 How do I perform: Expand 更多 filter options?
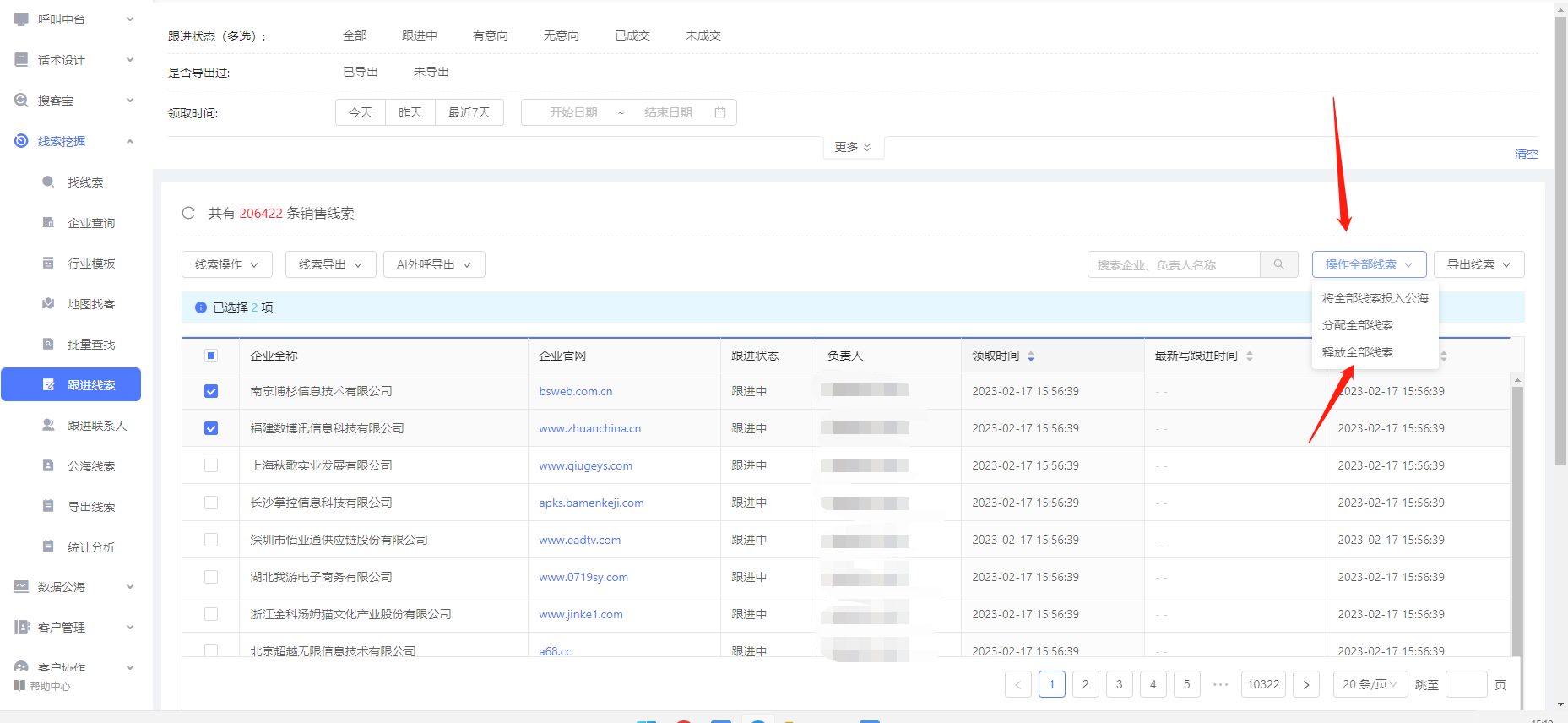pyautogui.click(x=853, y=147)
